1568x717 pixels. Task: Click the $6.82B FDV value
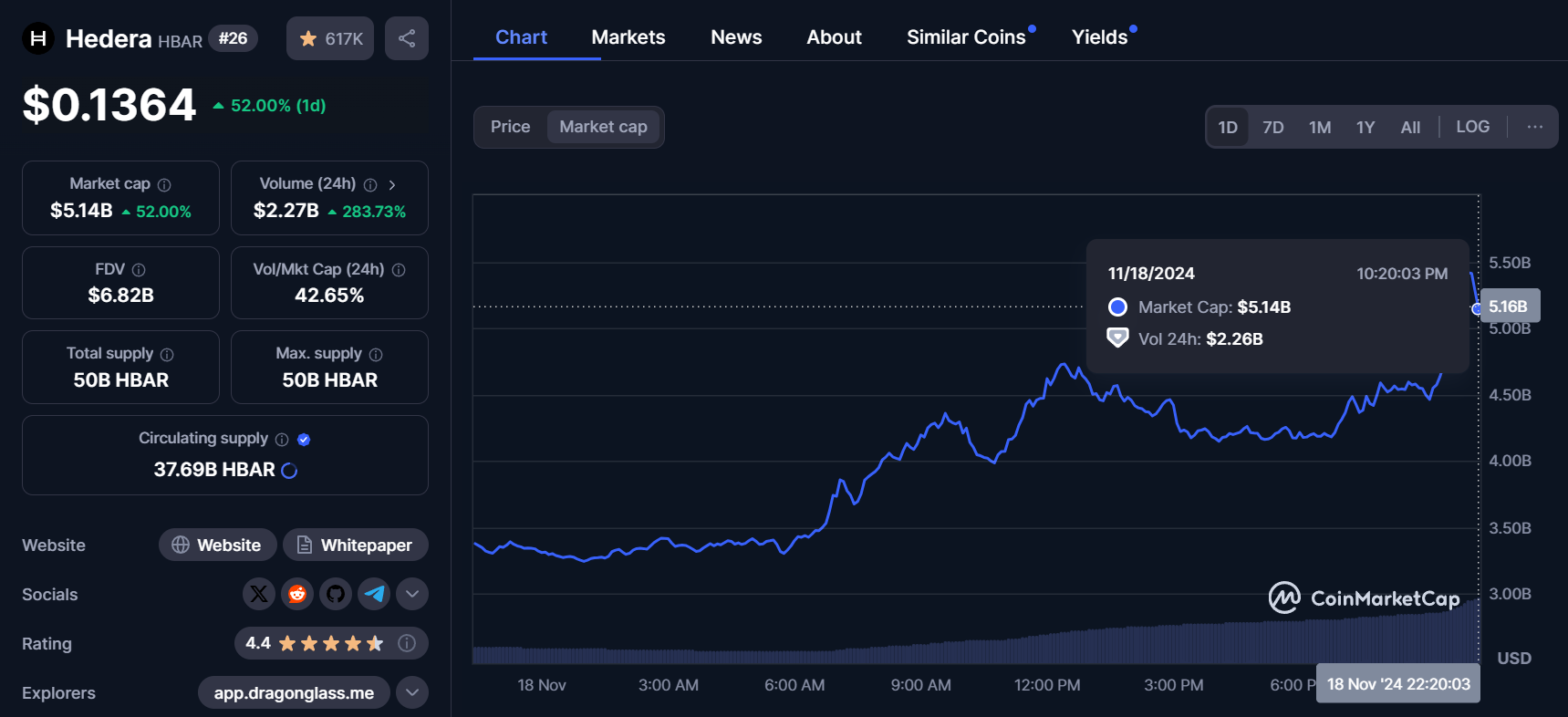click(x=120, y=296)
